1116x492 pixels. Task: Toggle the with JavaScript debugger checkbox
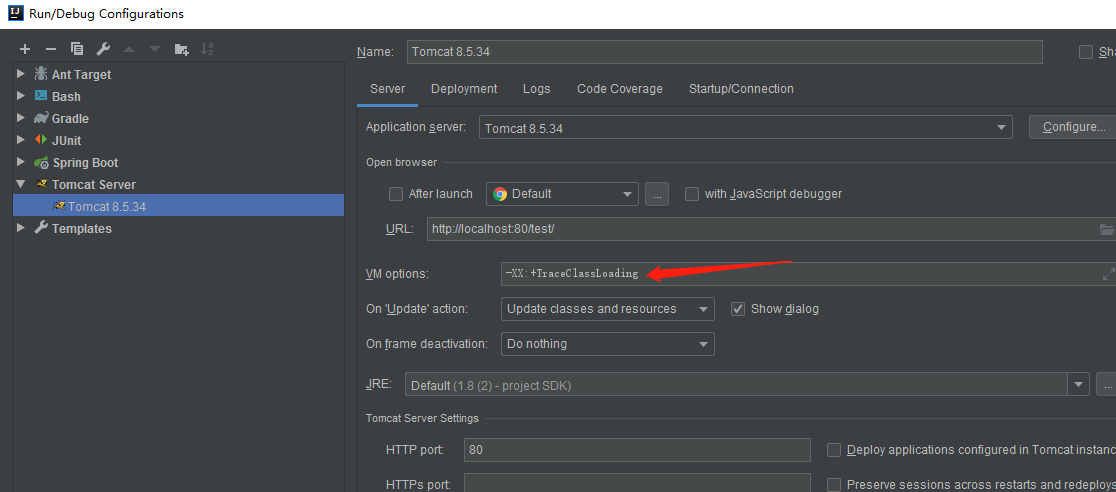tap(692, 194)
